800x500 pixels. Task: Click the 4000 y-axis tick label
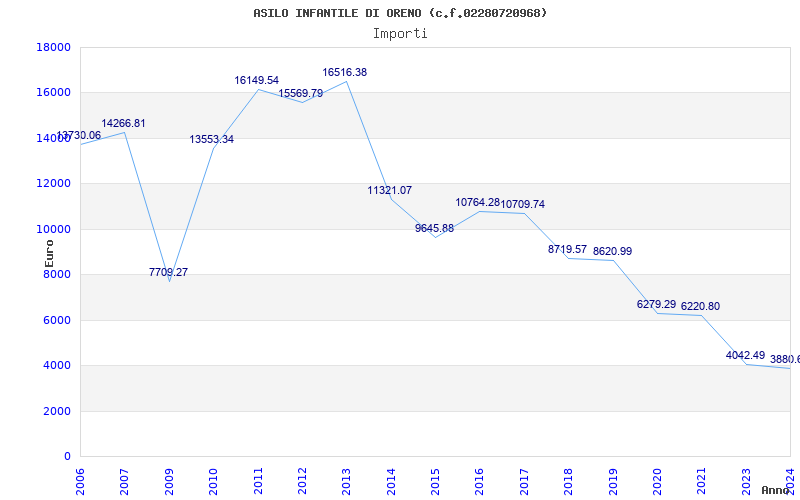click(57, 366)
